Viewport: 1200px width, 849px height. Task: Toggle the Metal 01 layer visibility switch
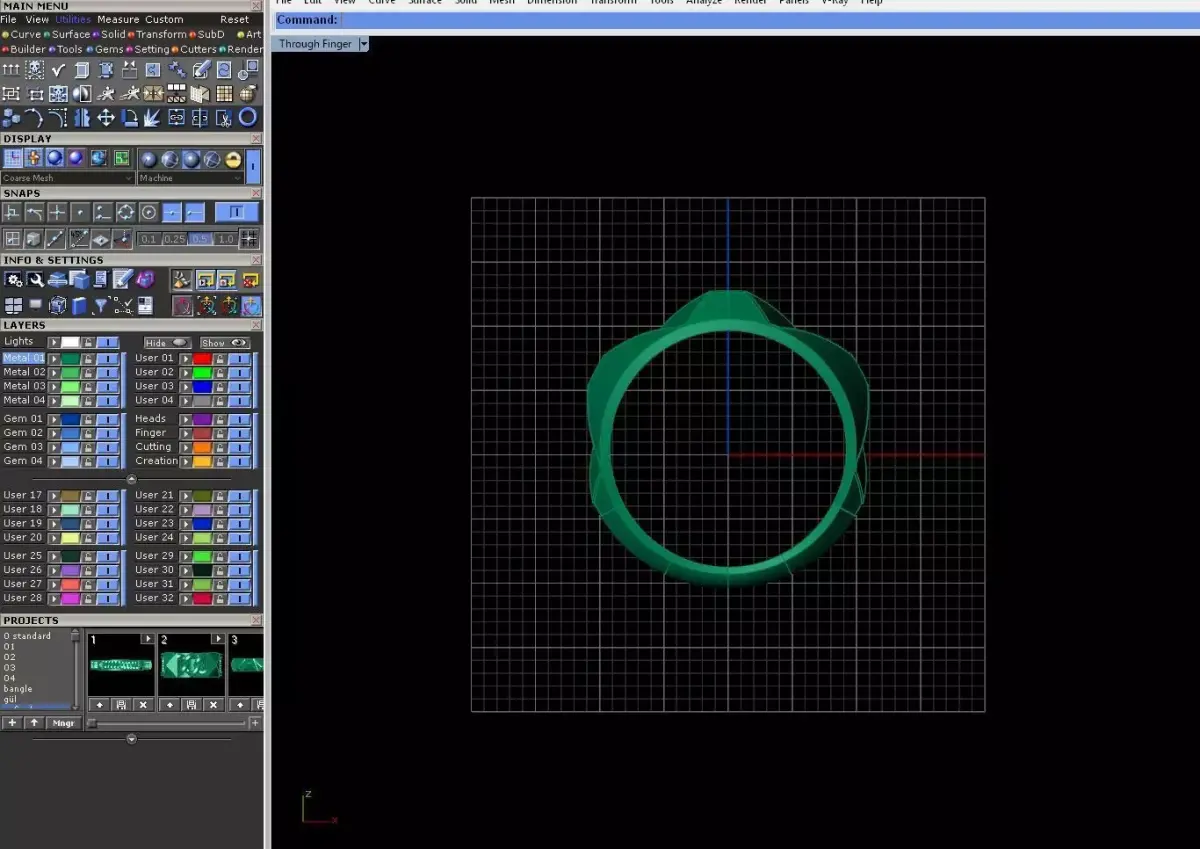pyautogui.click(x=107, y=358)
